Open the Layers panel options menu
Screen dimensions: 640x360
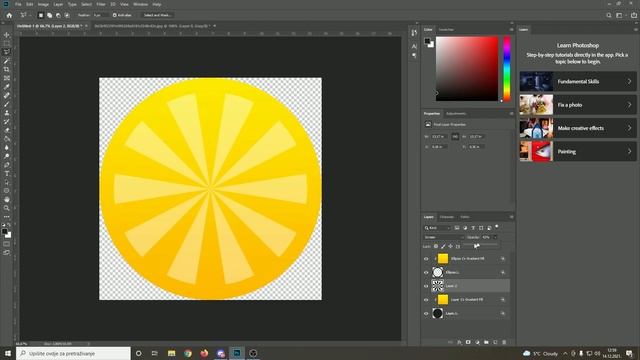(x=511, y=217)
